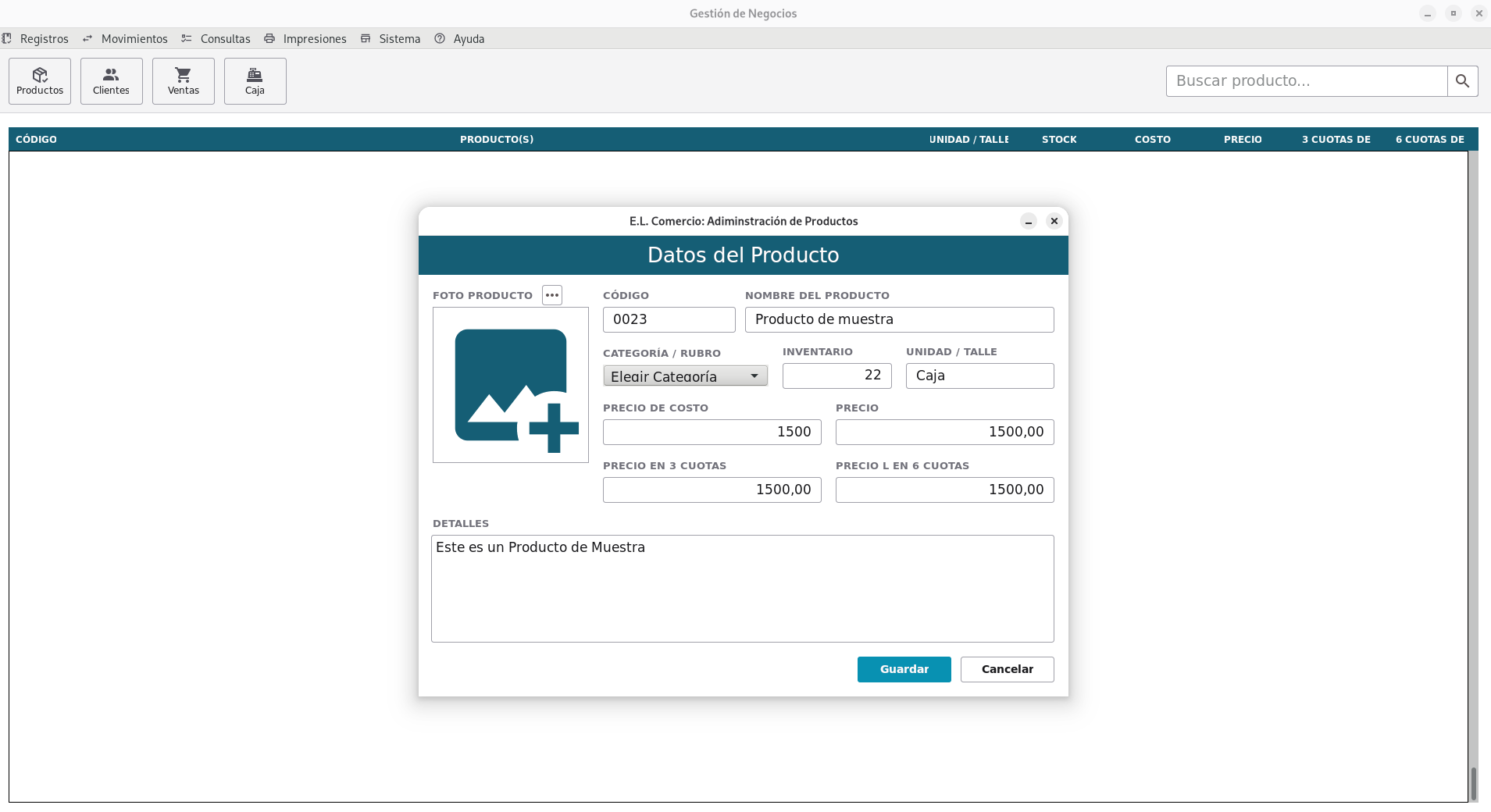Open the Caja register button
1491x812 pixels.
[255, 81]
